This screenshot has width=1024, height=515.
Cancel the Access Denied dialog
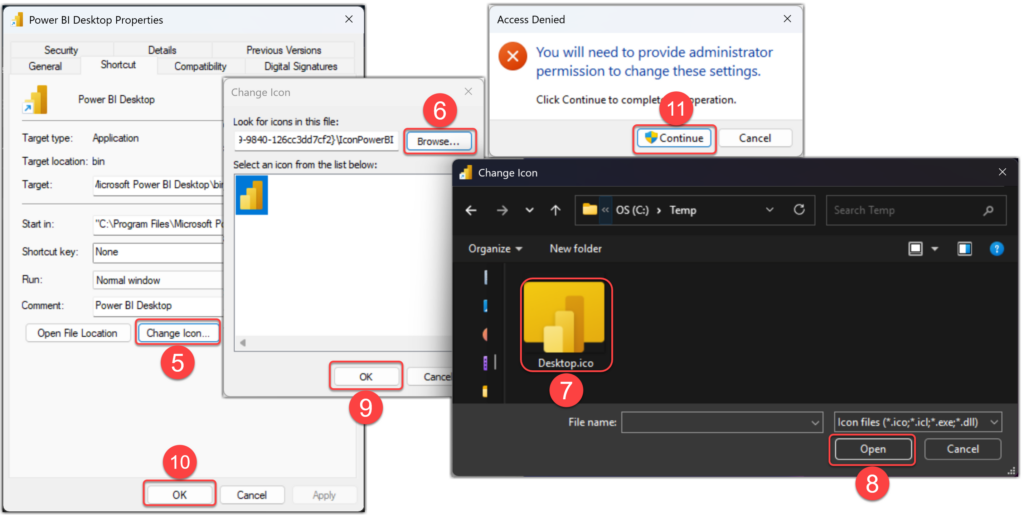755,138
